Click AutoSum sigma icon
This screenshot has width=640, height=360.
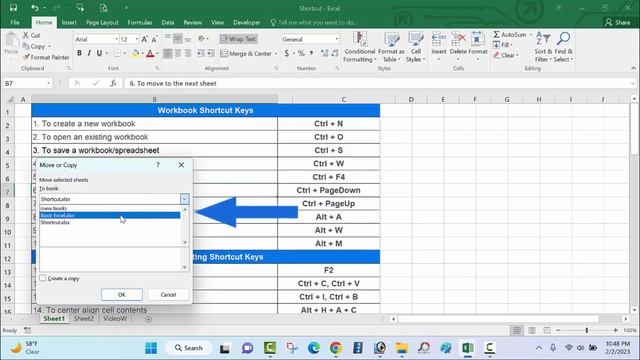pos(496,35)
